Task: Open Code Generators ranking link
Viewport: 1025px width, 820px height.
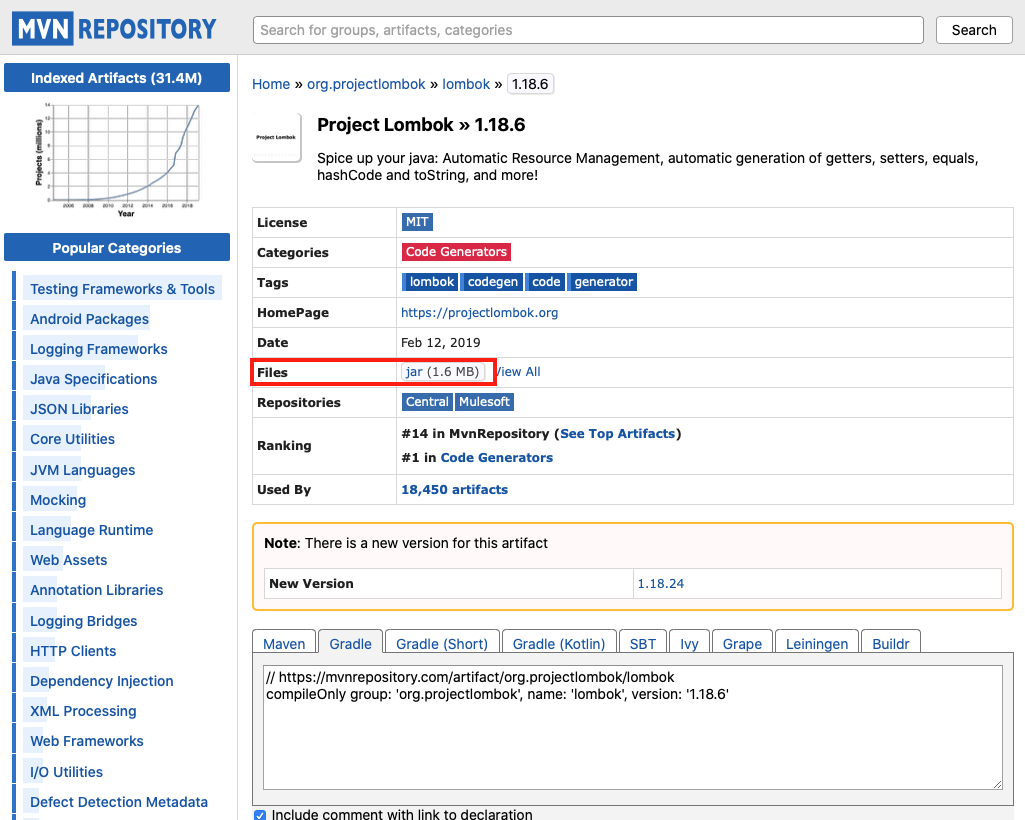Action: (497, 458)
